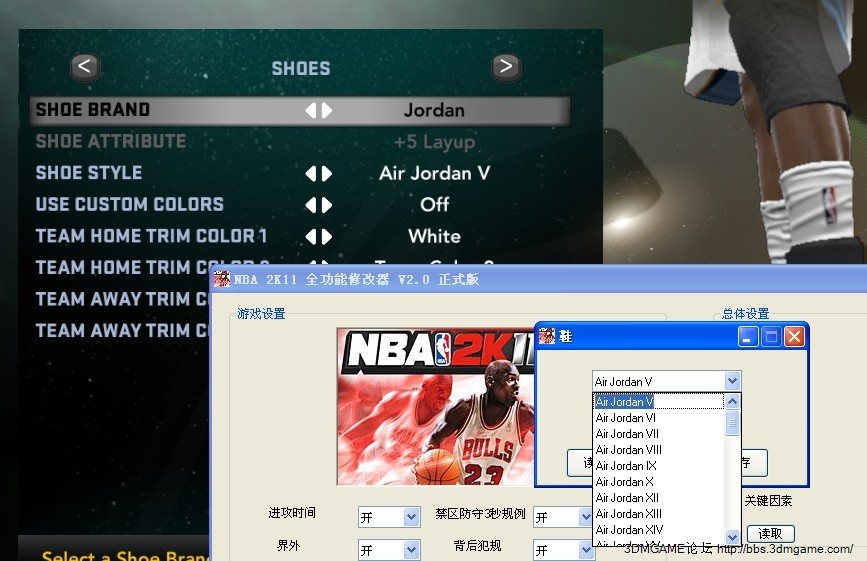This screenshot has height=561, width=867.
Task: Open the 界外 dropdown
Action: (411, 550)
